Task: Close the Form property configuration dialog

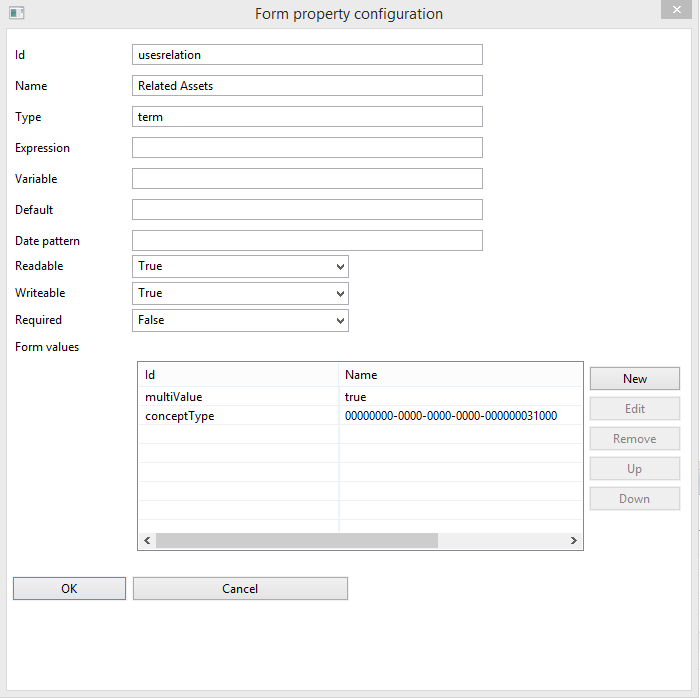Action: [676, 9]
